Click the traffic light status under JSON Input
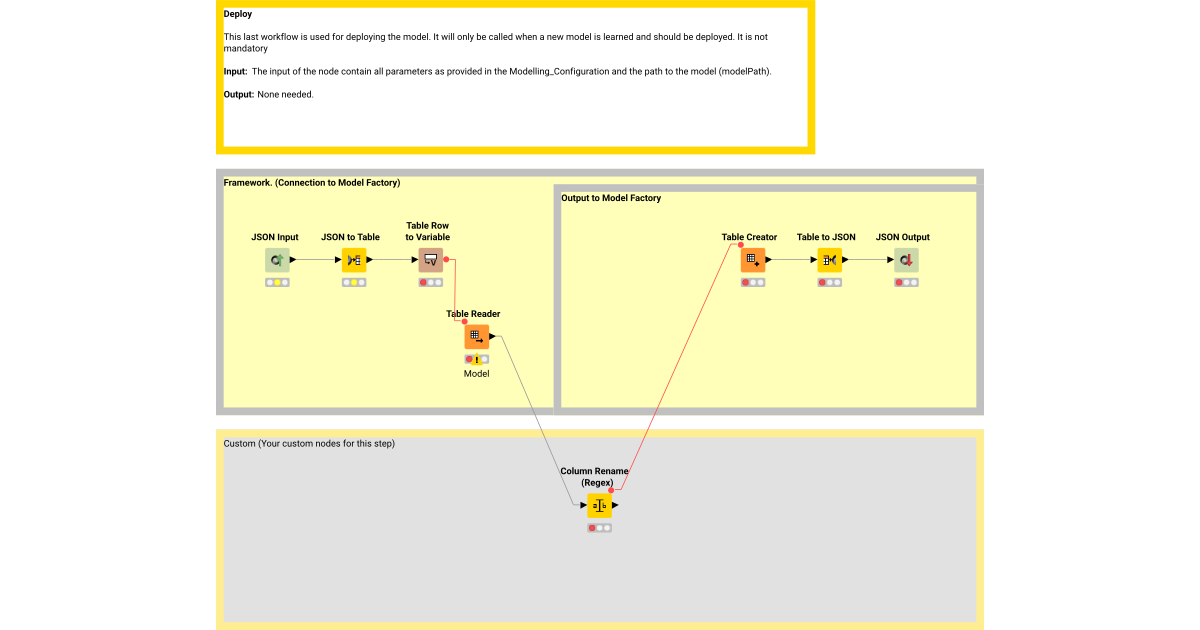Screen dimensions: 1200x630 click(277, 281)
